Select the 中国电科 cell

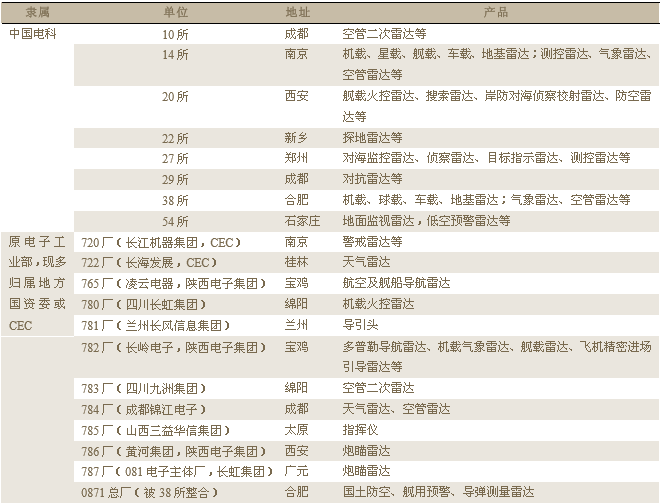point(32,34)
